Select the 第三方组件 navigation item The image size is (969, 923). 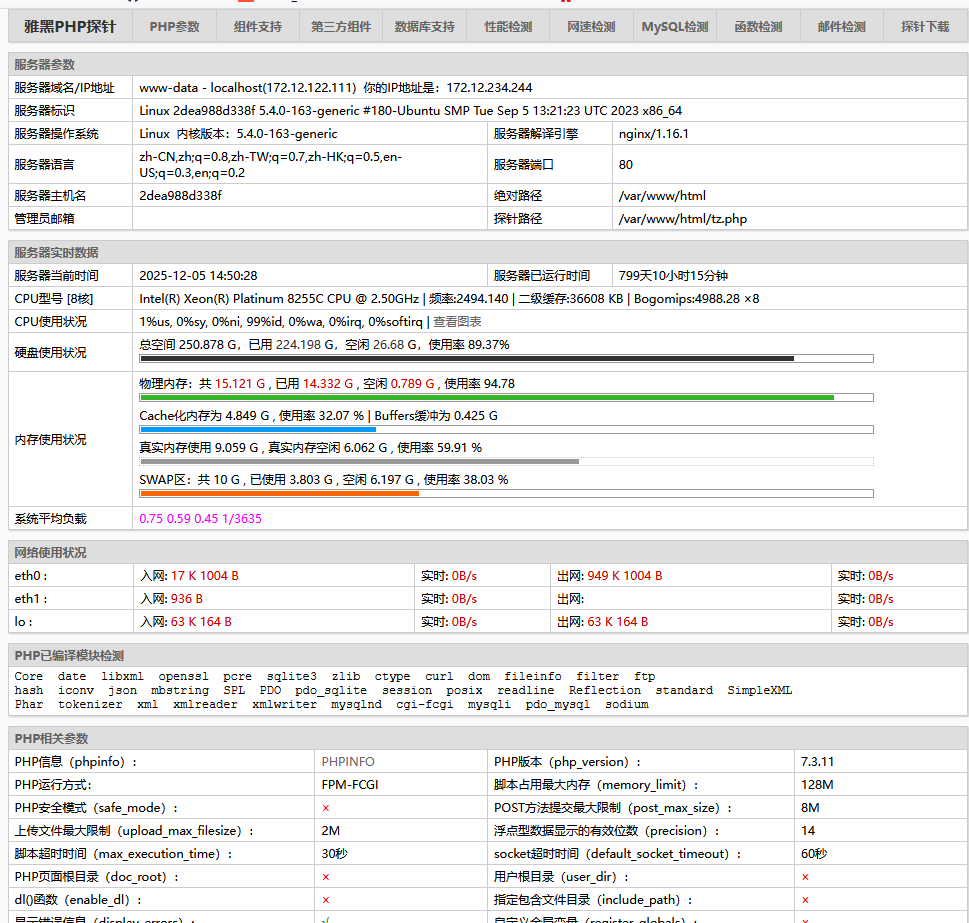[x=341, y=27]
